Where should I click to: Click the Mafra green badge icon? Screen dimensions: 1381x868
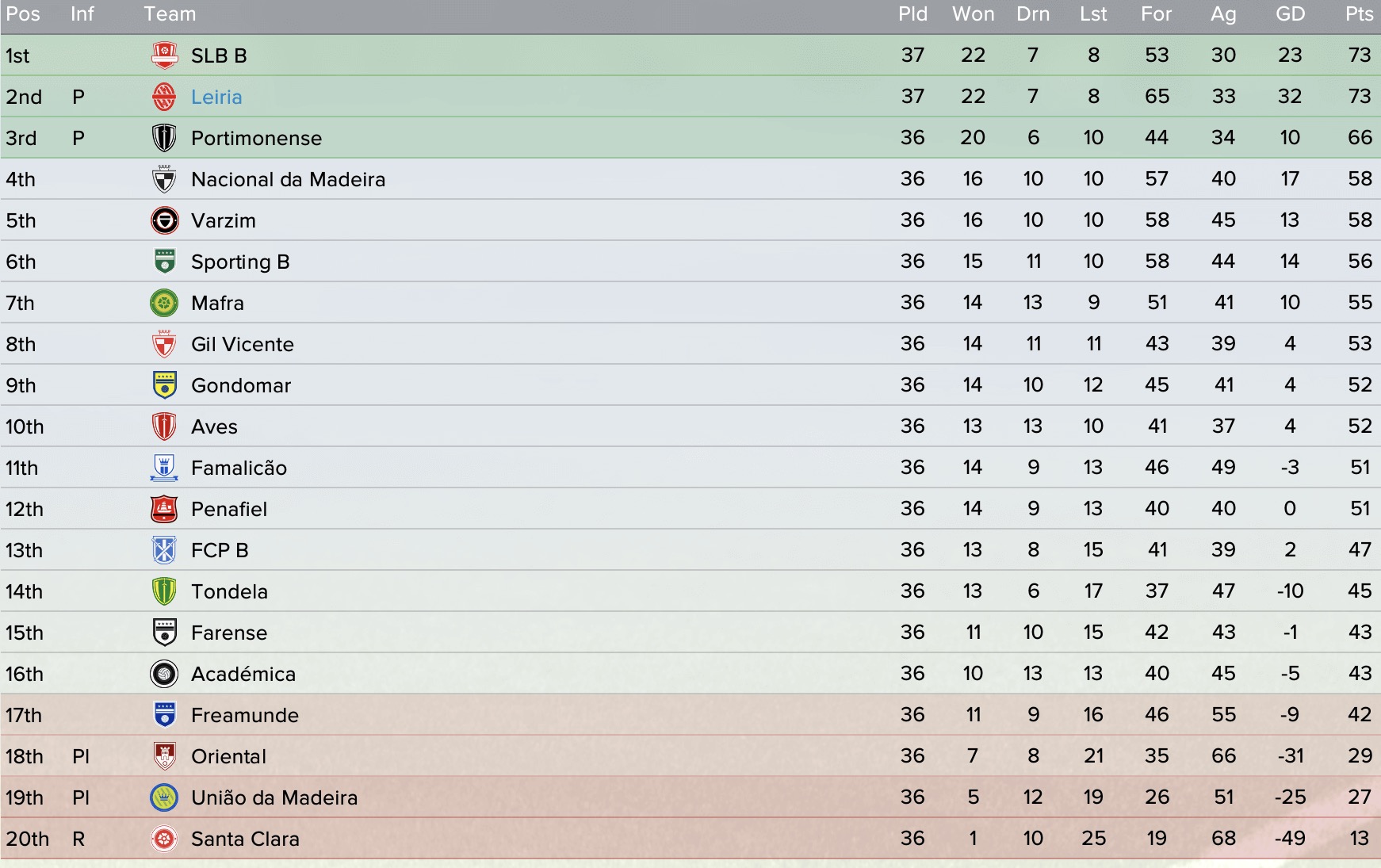[164, 303]
